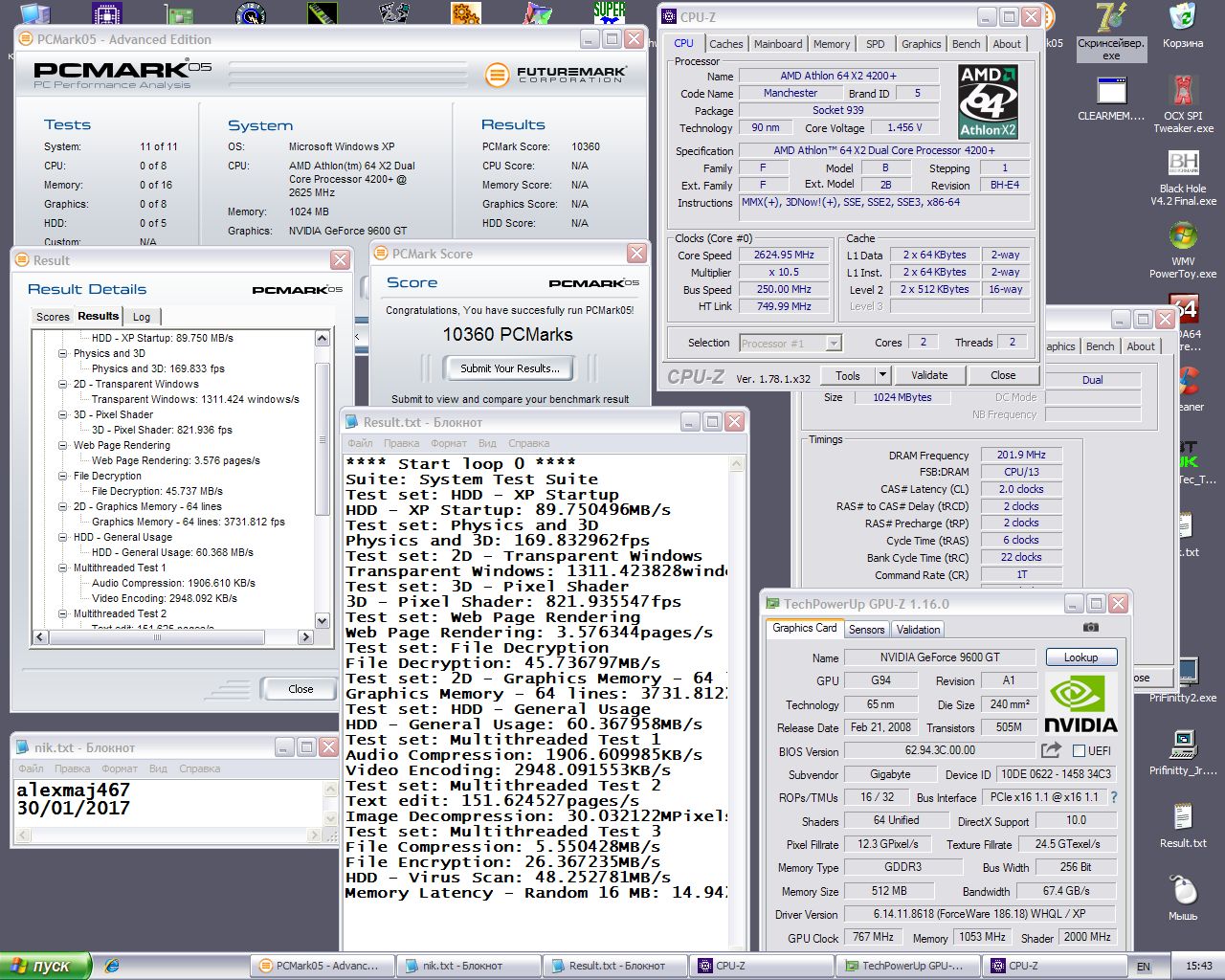Click GPU-Z BIOS export share icon
Screen dimensions: 1225x980
pos(1051,750)
